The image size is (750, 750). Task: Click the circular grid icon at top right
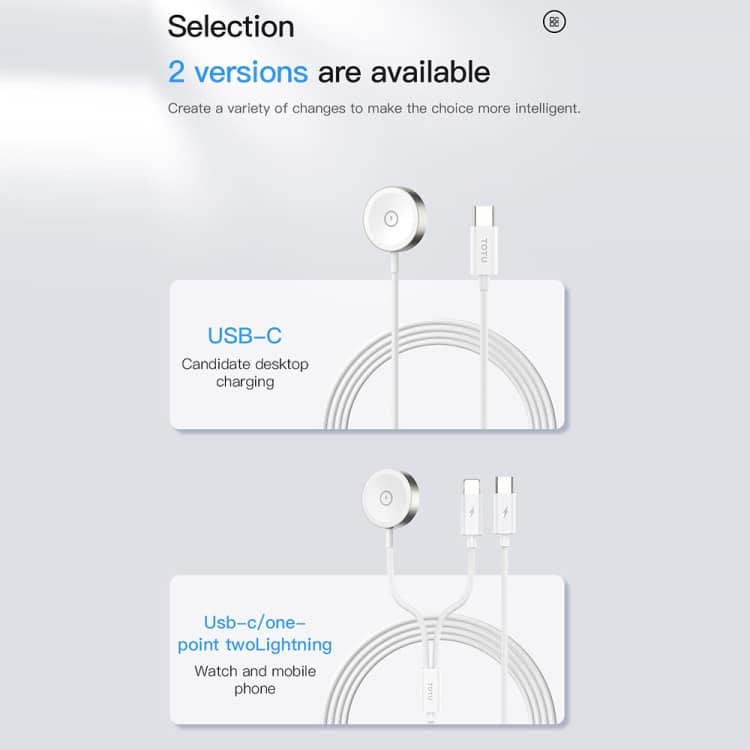coord(554,22)
